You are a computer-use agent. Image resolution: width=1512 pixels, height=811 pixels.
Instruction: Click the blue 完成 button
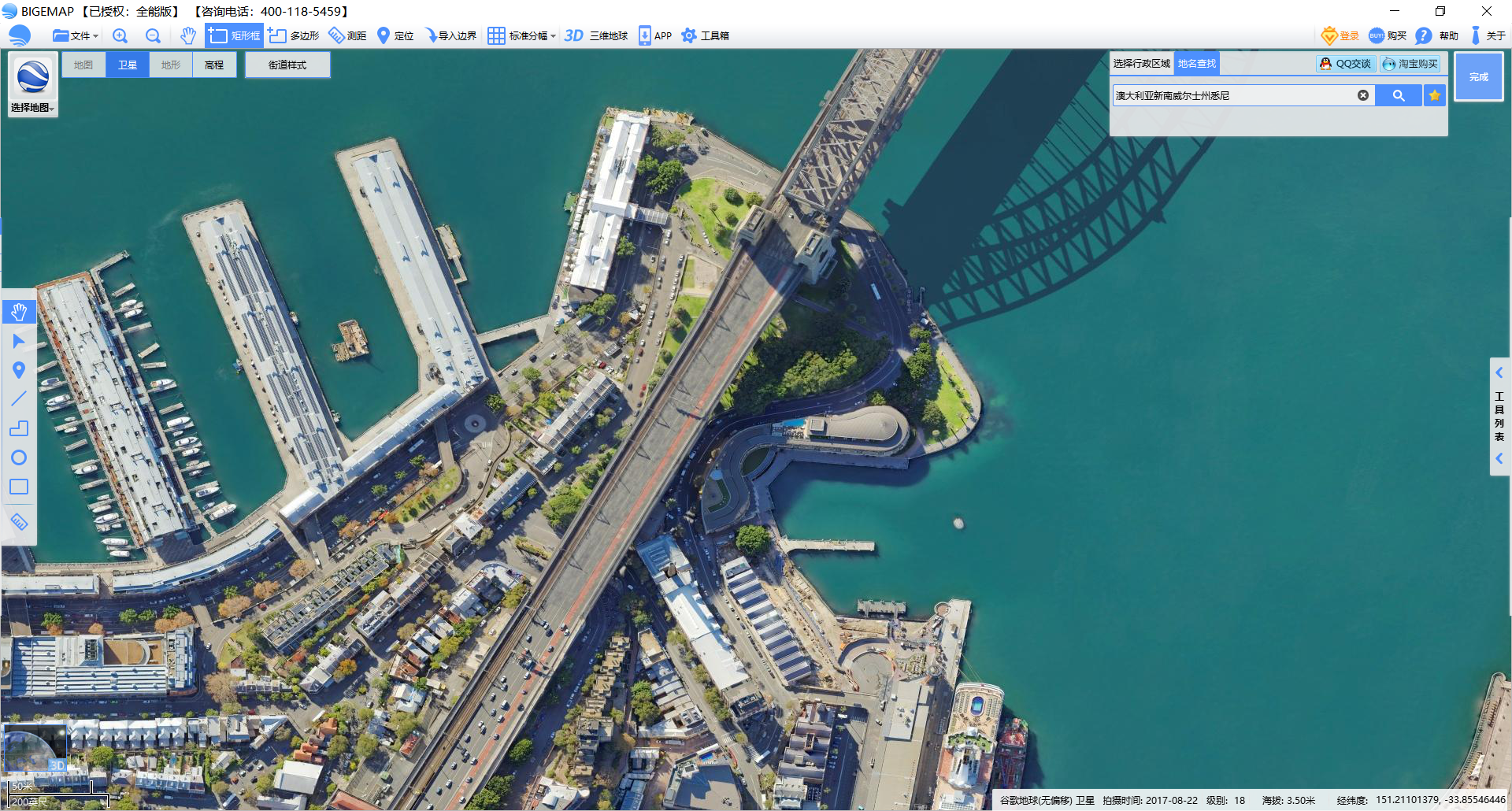pyautogui.click(x=1478, y=76)
